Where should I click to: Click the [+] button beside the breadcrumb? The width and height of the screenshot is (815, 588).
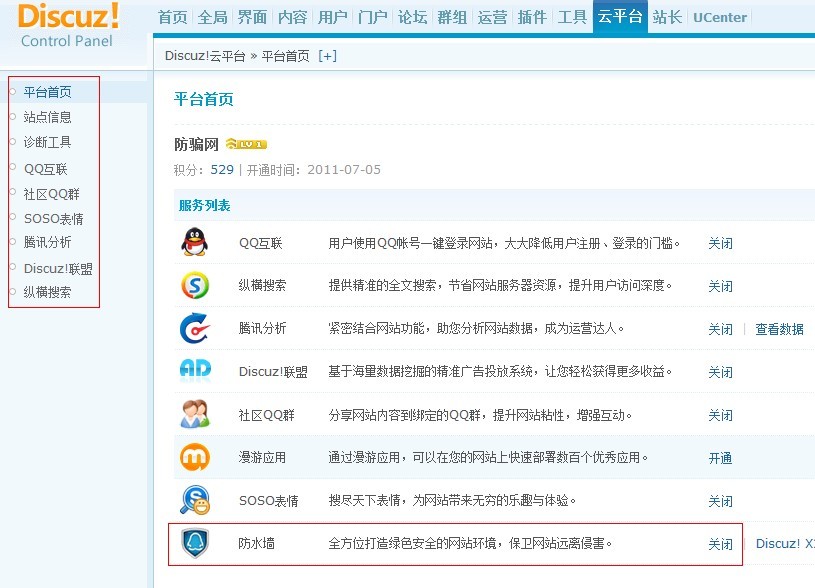click(x=327, y=56)
